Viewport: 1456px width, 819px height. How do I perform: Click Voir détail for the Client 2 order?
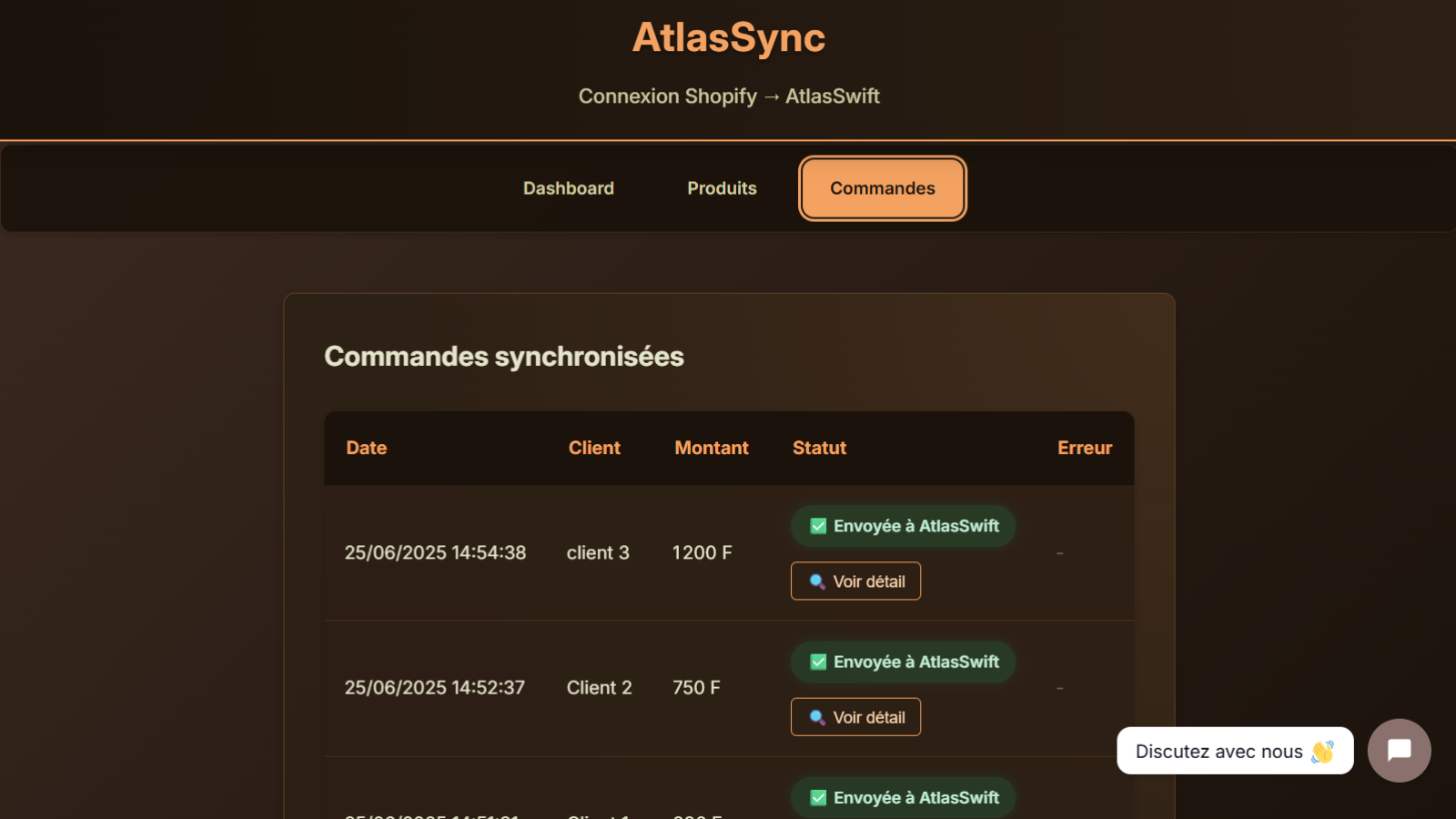point(855,716)
